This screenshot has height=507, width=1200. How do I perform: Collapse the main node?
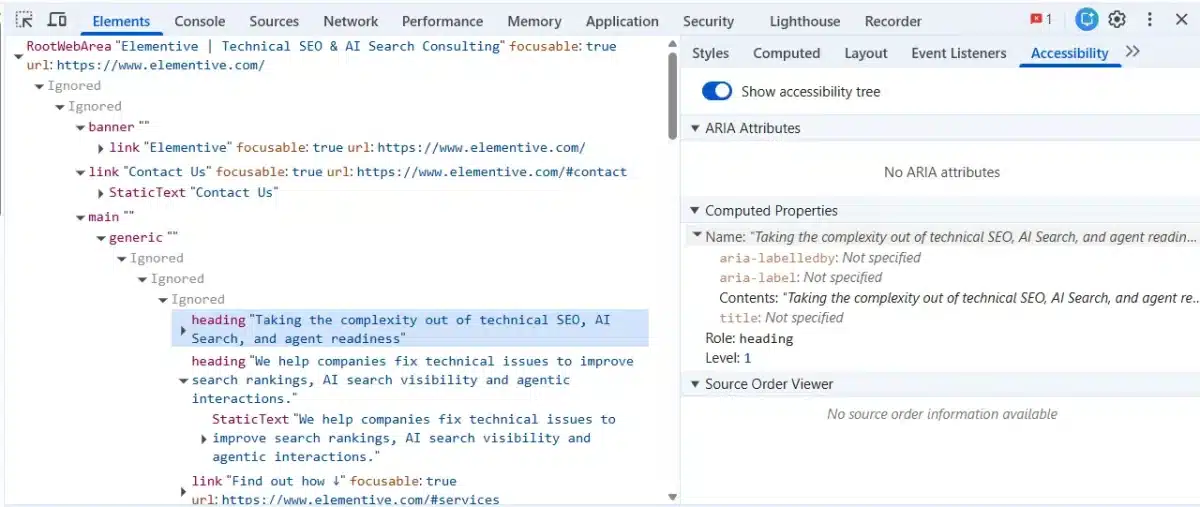click(80, 217)
